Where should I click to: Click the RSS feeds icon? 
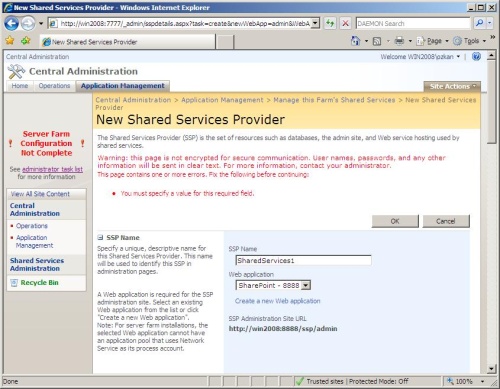click(377, 41)
